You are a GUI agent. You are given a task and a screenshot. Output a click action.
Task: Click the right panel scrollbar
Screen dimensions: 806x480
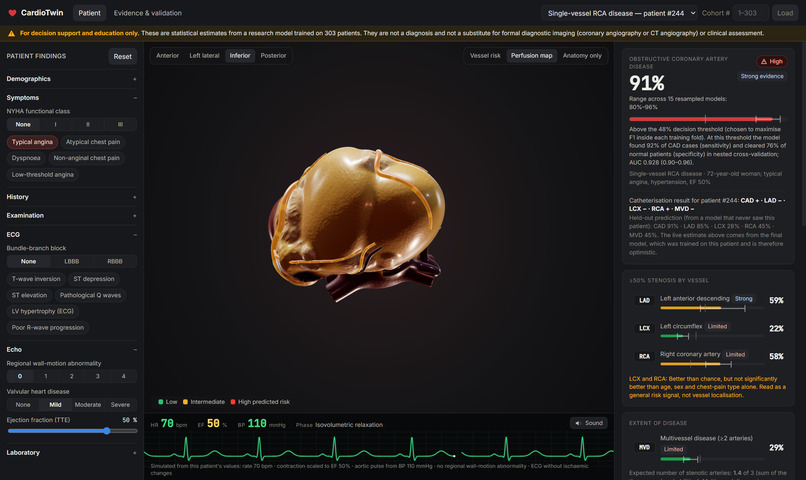[x=803, y=134]
